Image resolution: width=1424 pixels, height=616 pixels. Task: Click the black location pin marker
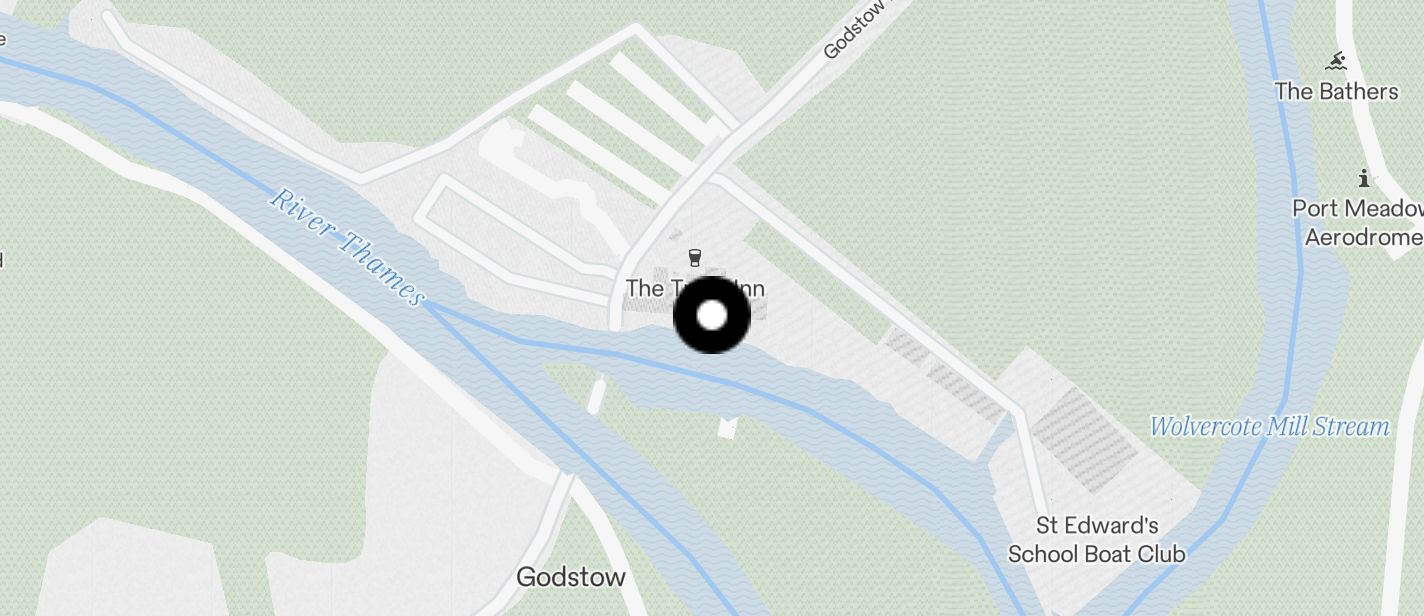[711, 315]
